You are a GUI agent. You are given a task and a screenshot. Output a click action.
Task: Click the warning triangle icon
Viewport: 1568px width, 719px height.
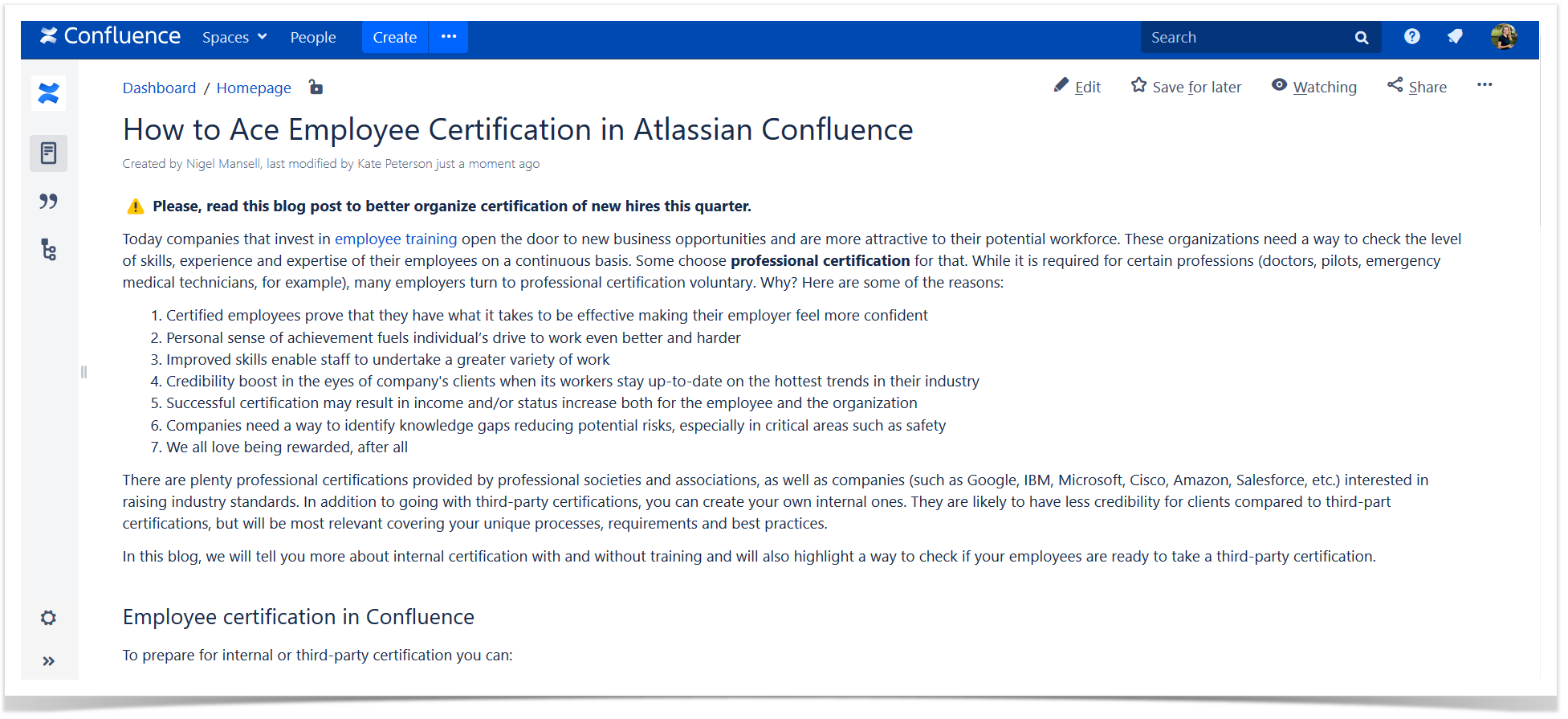tap(136, 206)
